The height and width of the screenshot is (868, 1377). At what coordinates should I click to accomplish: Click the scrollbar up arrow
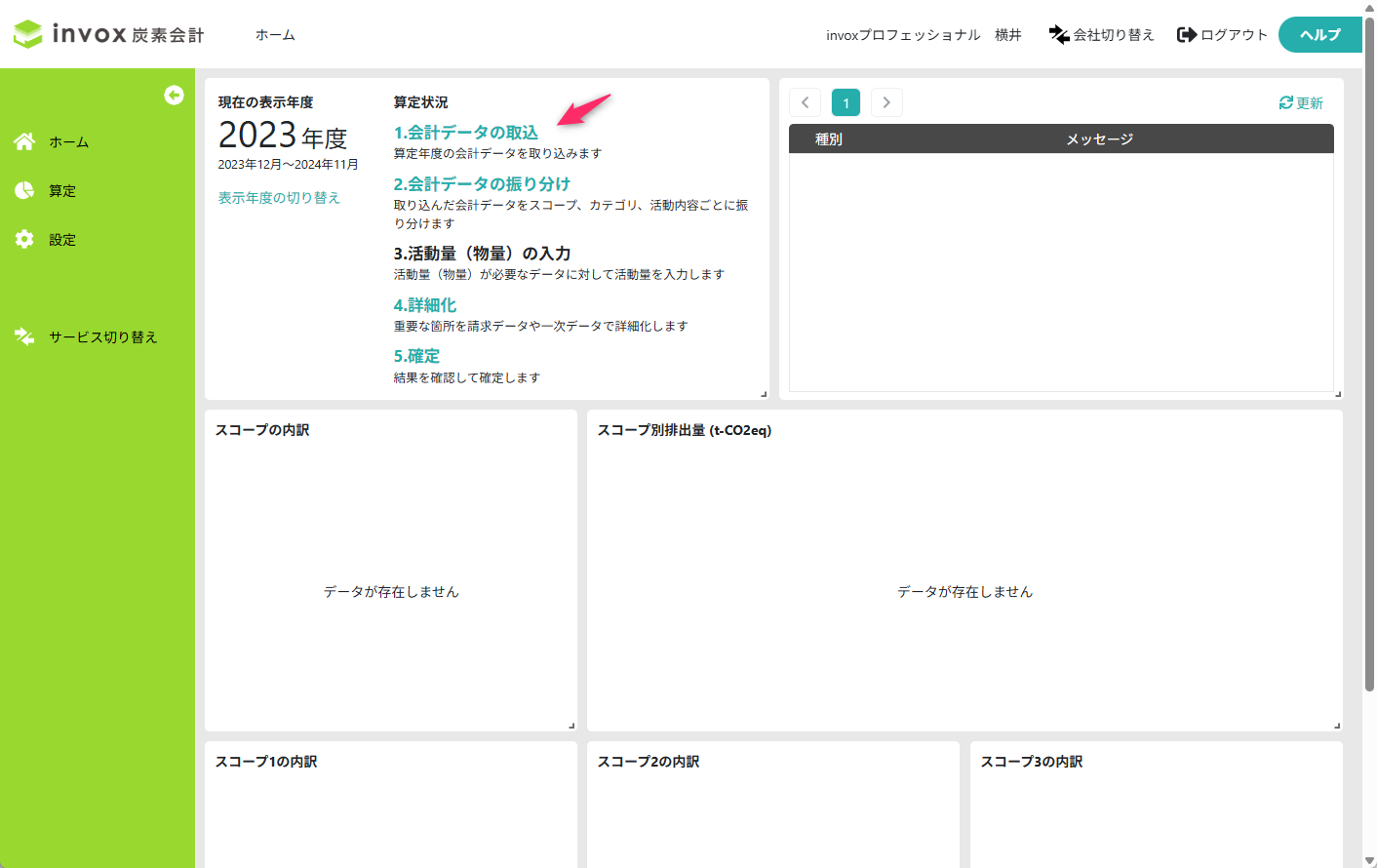(x=1369, y=7)
